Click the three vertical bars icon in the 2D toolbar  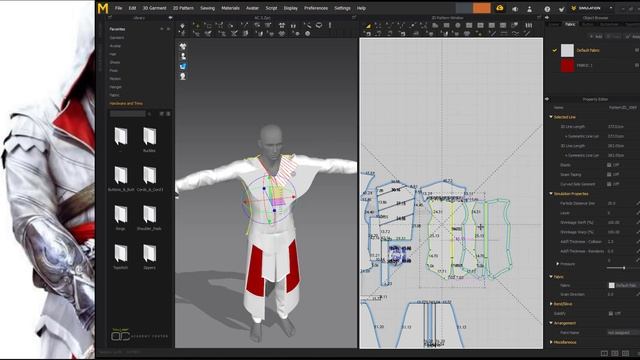(529, 25)
